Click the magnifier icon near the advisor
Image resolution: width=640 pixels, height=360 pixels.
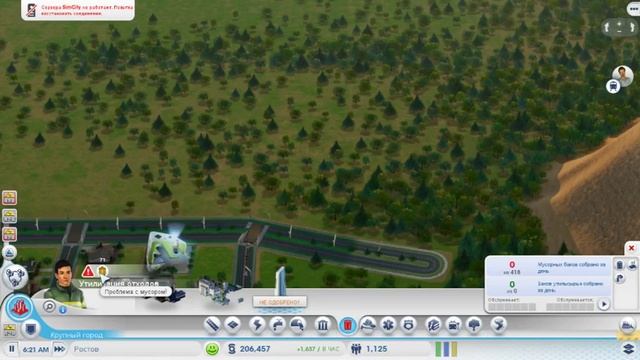[49, 306]
